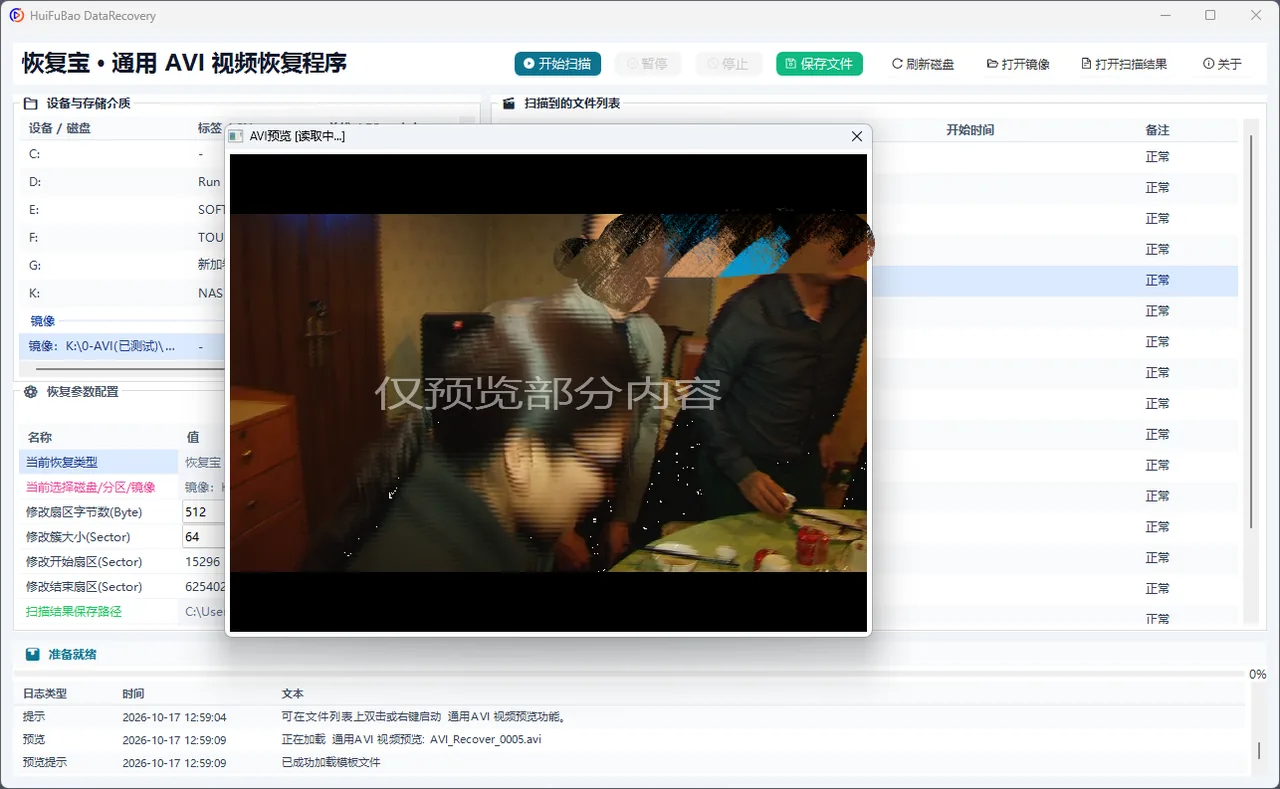Screen dimensions: 1280x789
Task: Click the 日志类型 log column header
Action: [x=45, y=693]
